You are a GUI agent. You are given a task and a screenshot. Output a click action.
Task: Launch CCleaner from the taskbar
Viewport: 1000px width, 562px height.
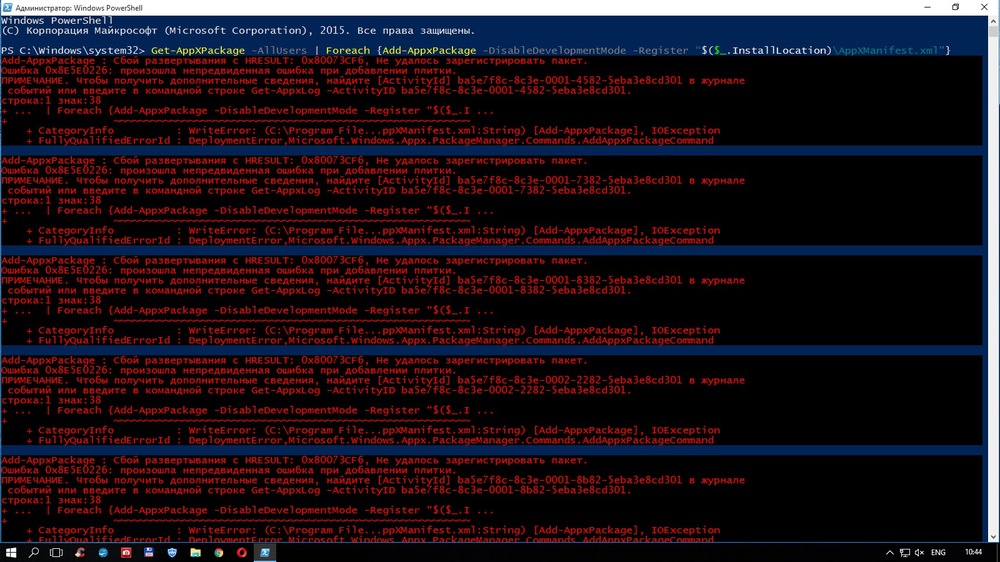(80, 552)
